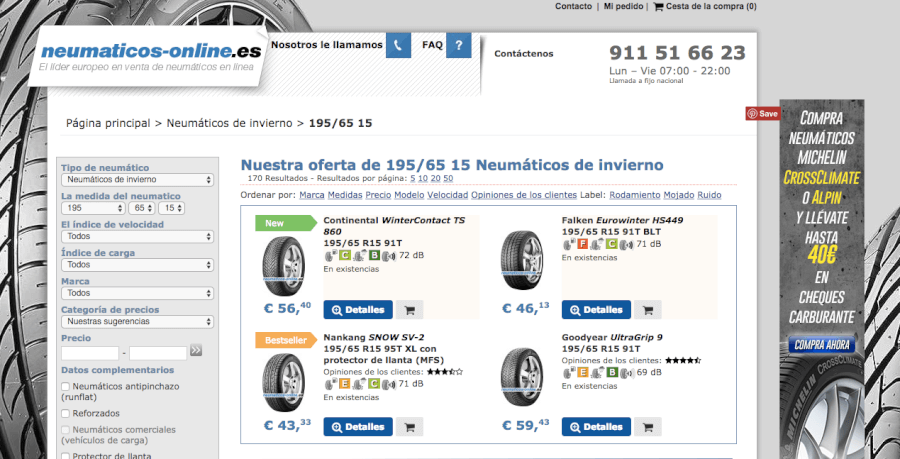Sort by Rodamiento label
The image size is (900, 459).
(x=635, y=195)
